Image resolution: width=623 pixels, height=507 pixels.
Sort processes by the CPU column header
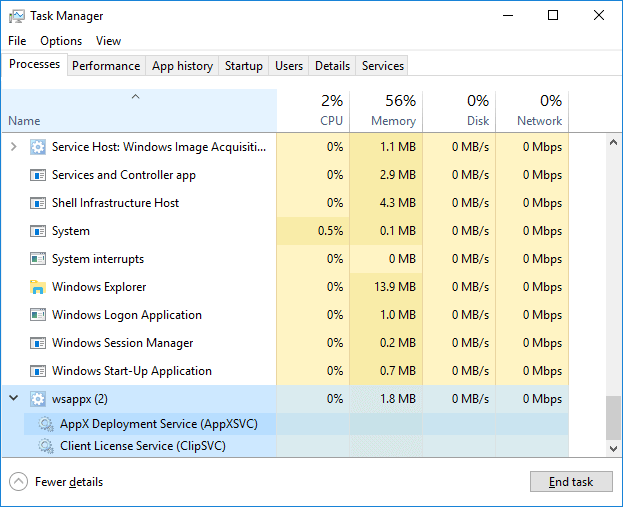click(x=313, y=110)
